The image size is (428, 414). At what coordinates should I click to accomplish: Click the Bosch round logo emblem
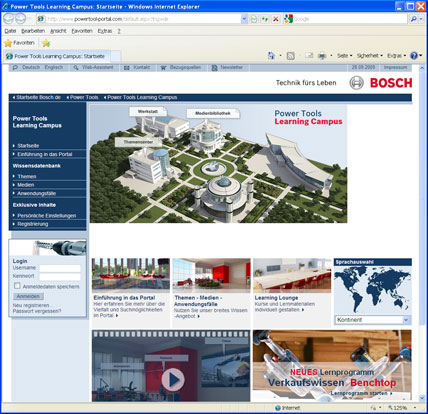356,83
